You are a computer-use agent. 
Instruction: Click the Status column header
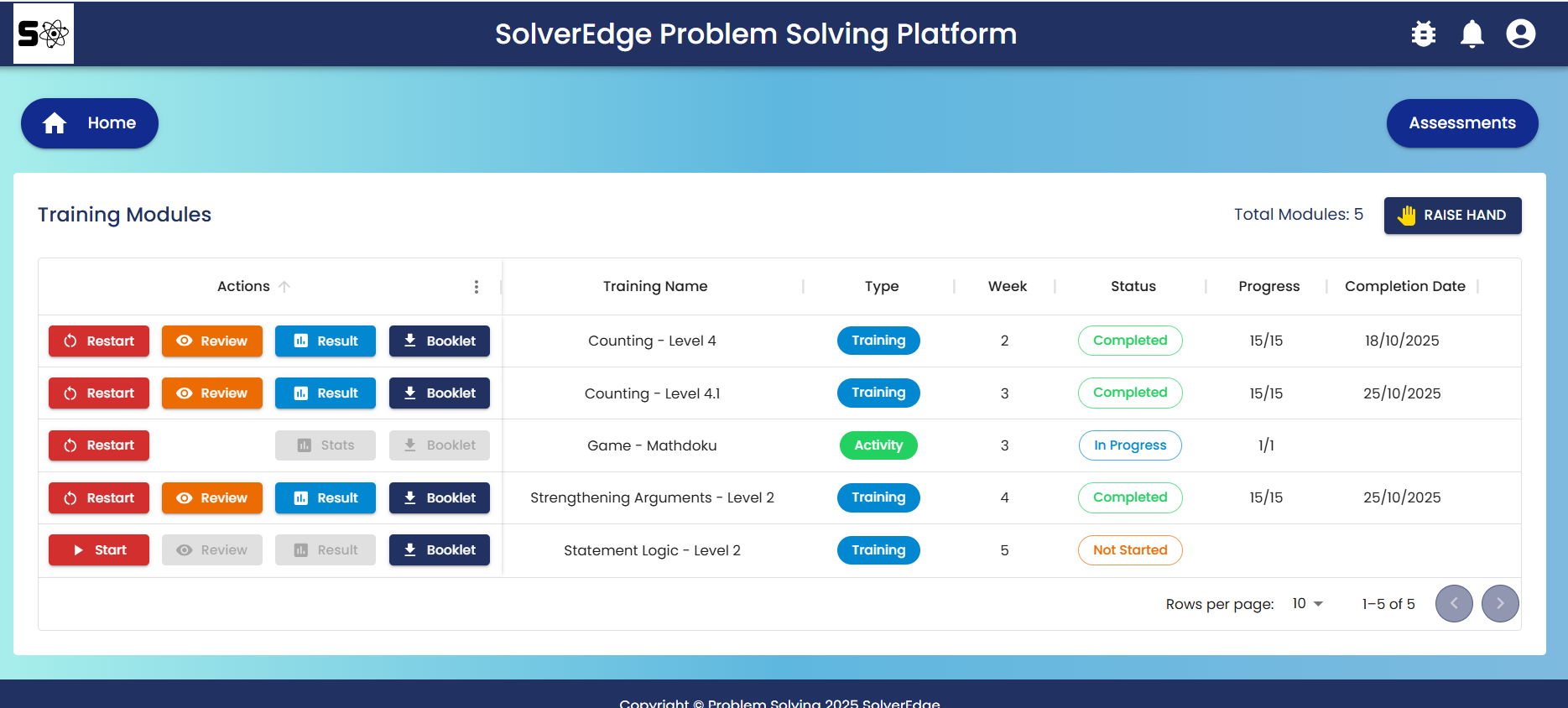coord(1133,287)
